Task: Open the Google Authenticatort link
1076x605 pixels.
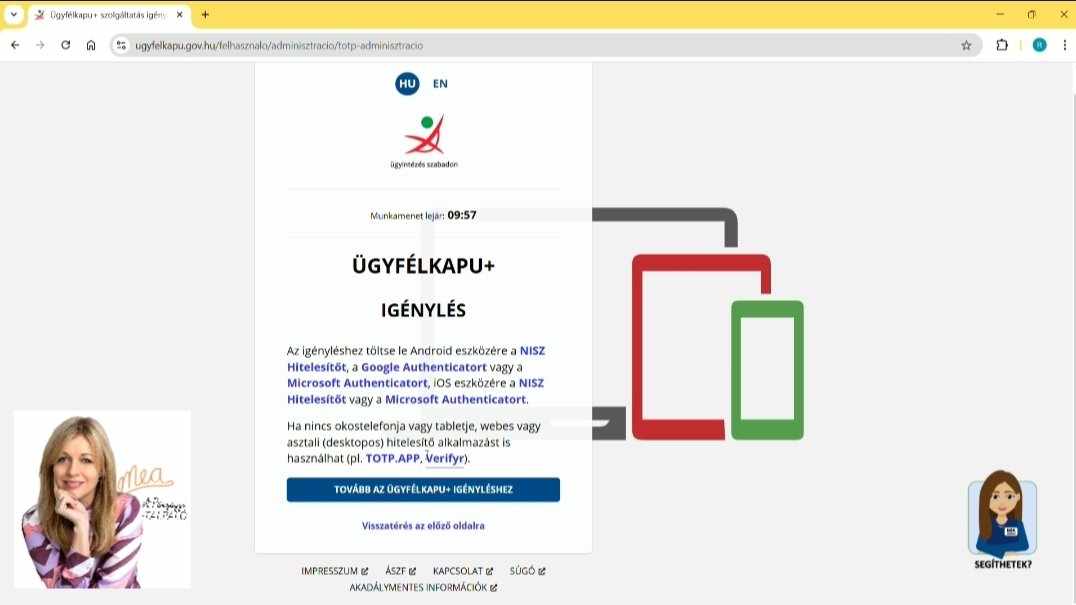Action: (x=423, y=367)
